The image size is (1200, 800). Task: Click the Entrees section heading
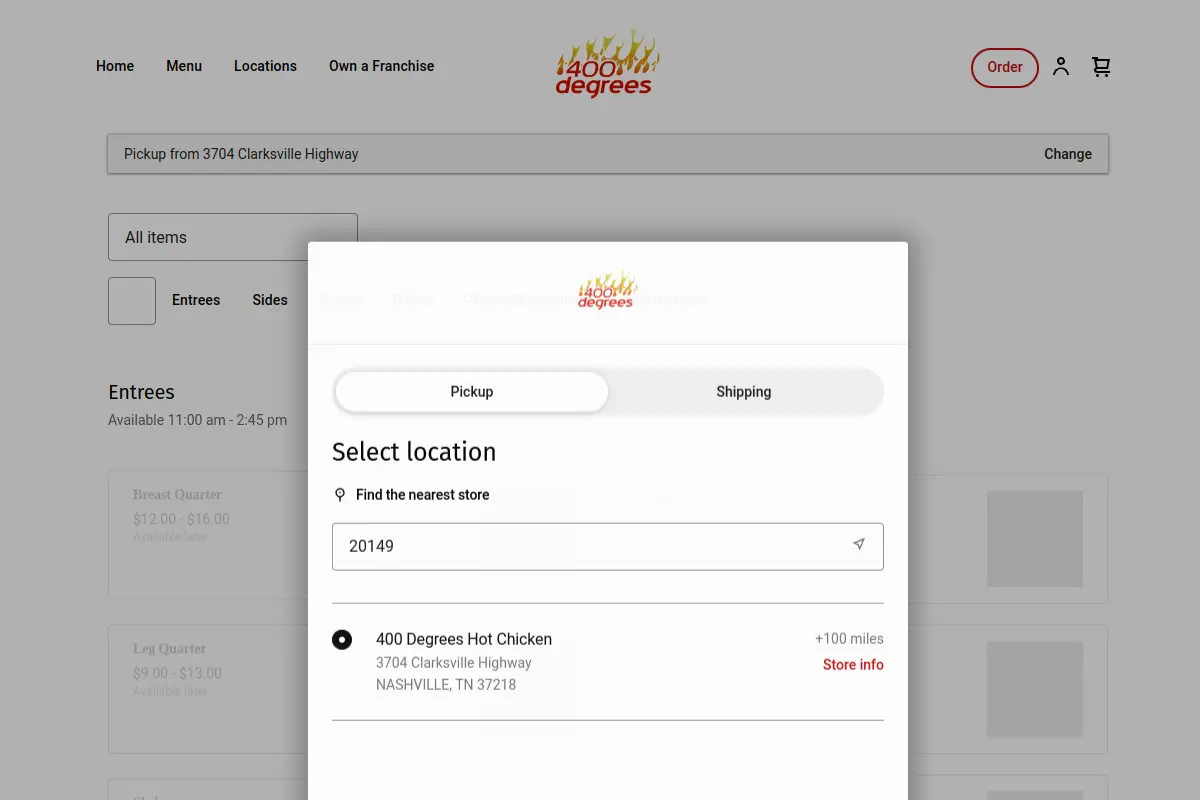tap(141, 392)
